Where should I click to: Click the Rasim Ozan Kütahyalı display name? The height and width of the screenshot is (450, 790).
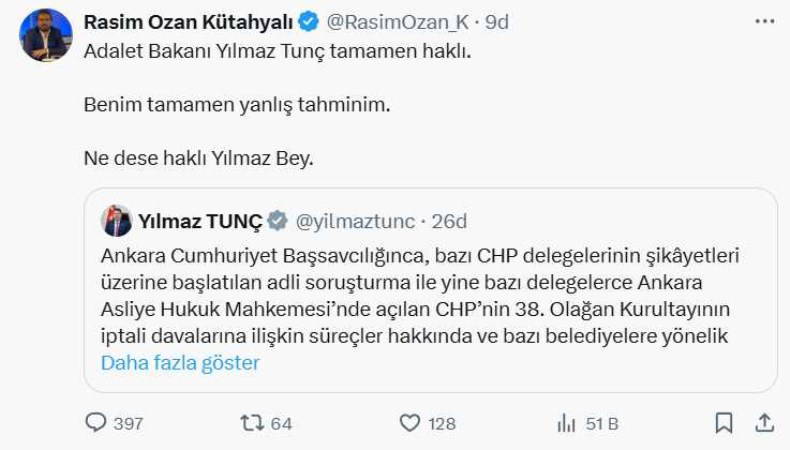[x=189, y=21]
